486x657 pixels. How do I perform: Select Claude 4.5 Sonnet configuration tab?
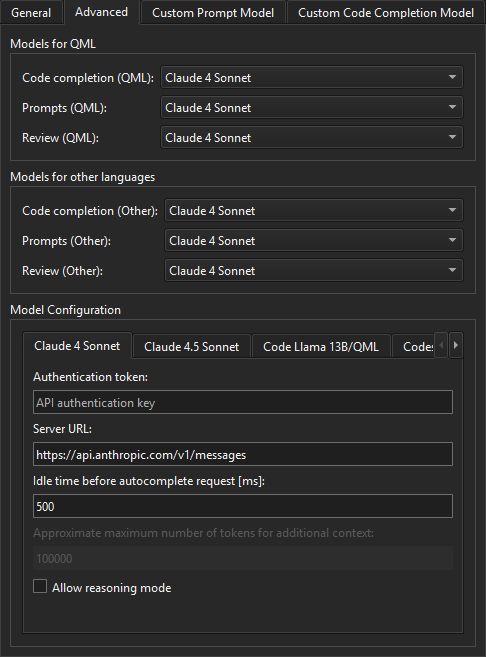pos(191,347)
